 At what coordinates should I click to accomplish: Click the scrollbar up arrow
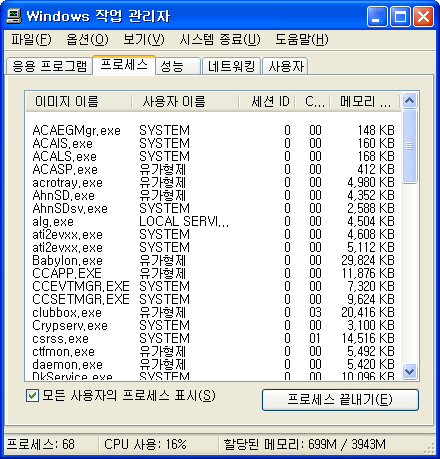click(409, 100)
